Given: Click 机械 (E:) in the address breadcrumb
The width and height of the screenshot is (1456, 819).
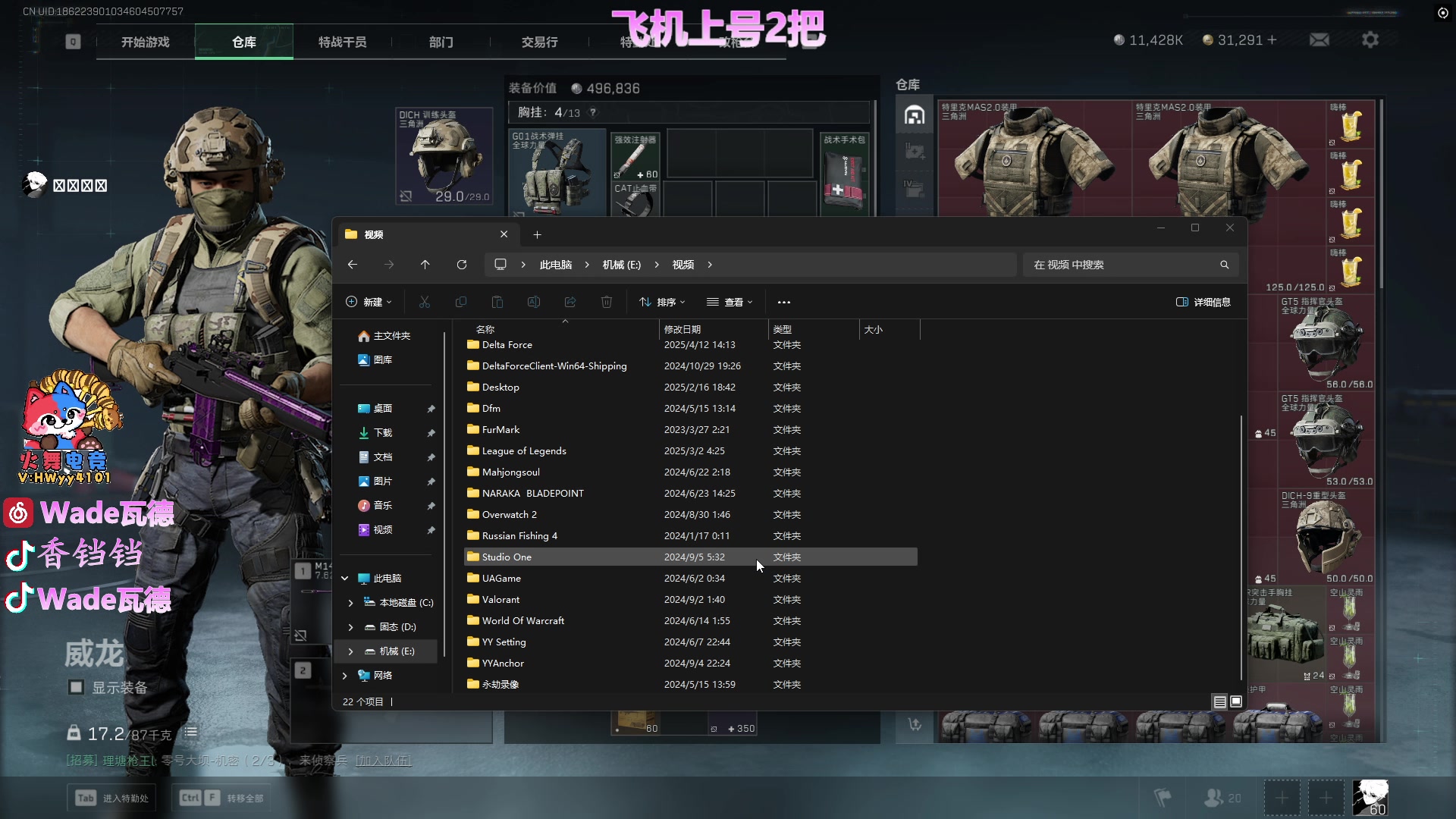Looking at the screenshot, I should [x=621, y=265].
